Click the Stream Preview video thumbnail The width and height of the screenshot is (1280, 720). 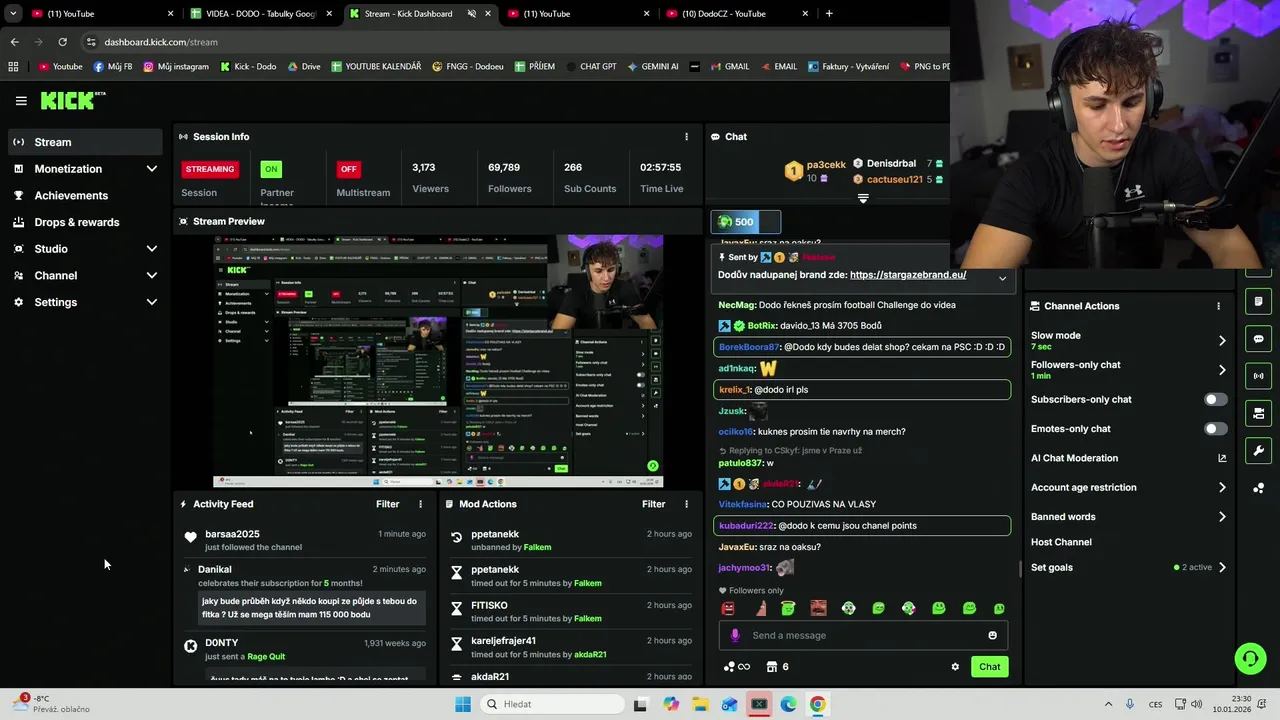[x=438, y=361]
